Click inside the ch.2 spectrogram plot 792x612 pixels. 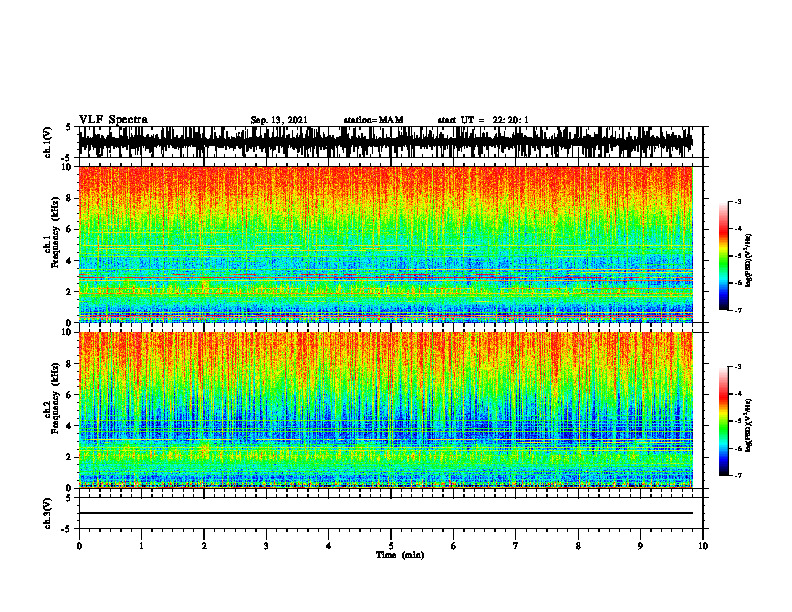click(386, 410)
